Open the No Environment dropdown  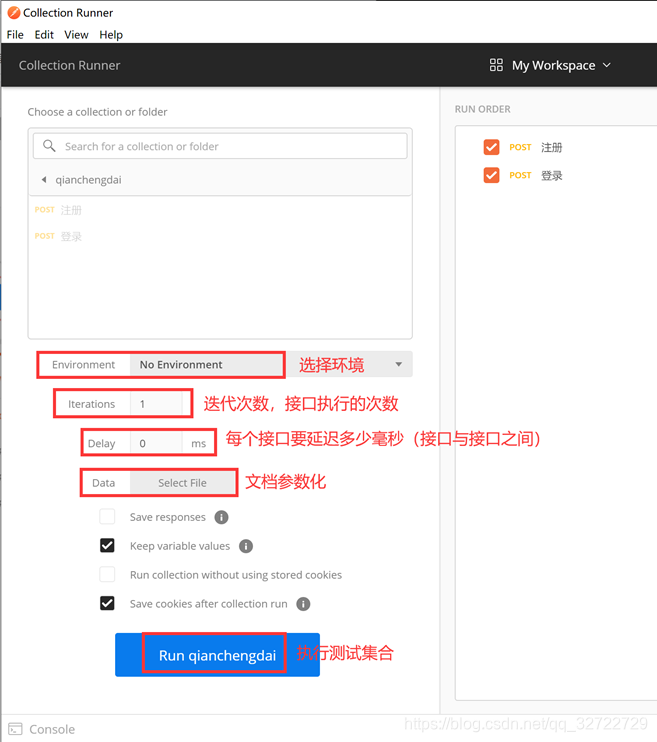coord(271,364)
